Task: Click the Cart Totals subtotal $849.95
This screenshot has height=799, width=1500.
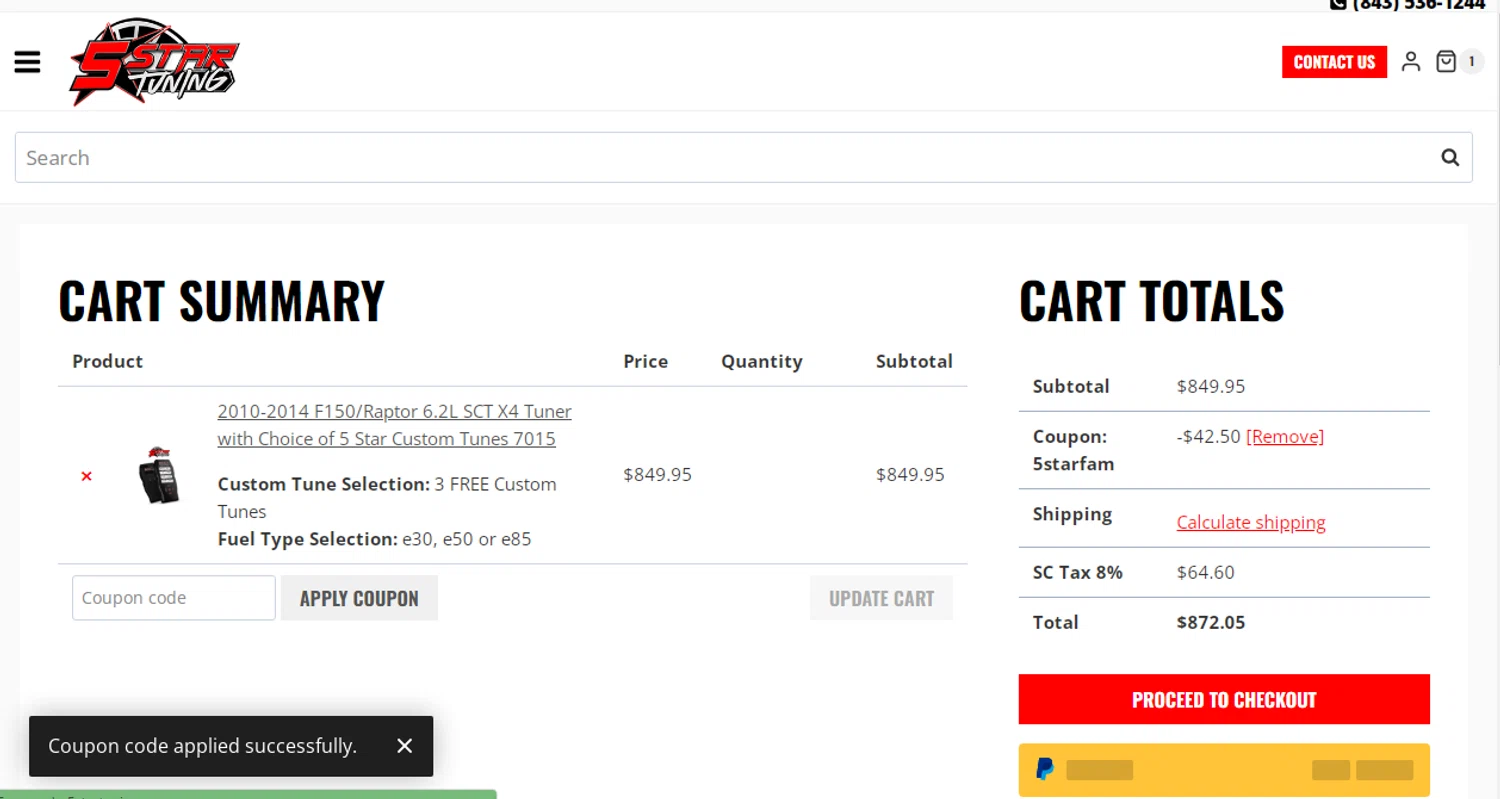Action: click(1211, 386)
